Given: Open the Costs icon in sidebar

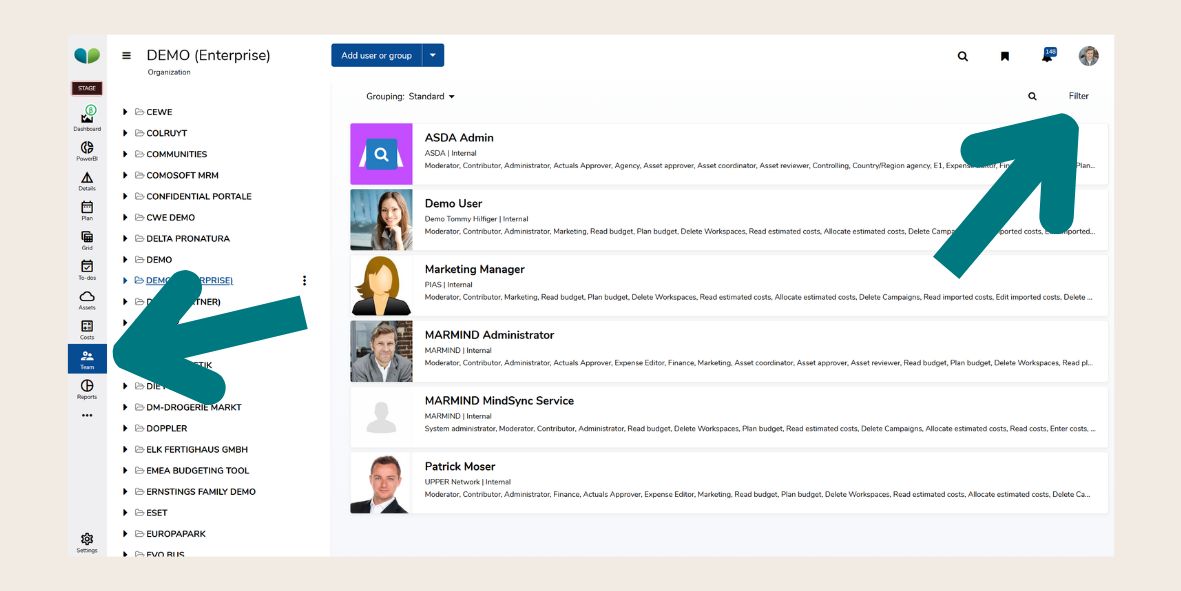Looking at the screenshot, I should pyautogui.click(x=87, y=327).
